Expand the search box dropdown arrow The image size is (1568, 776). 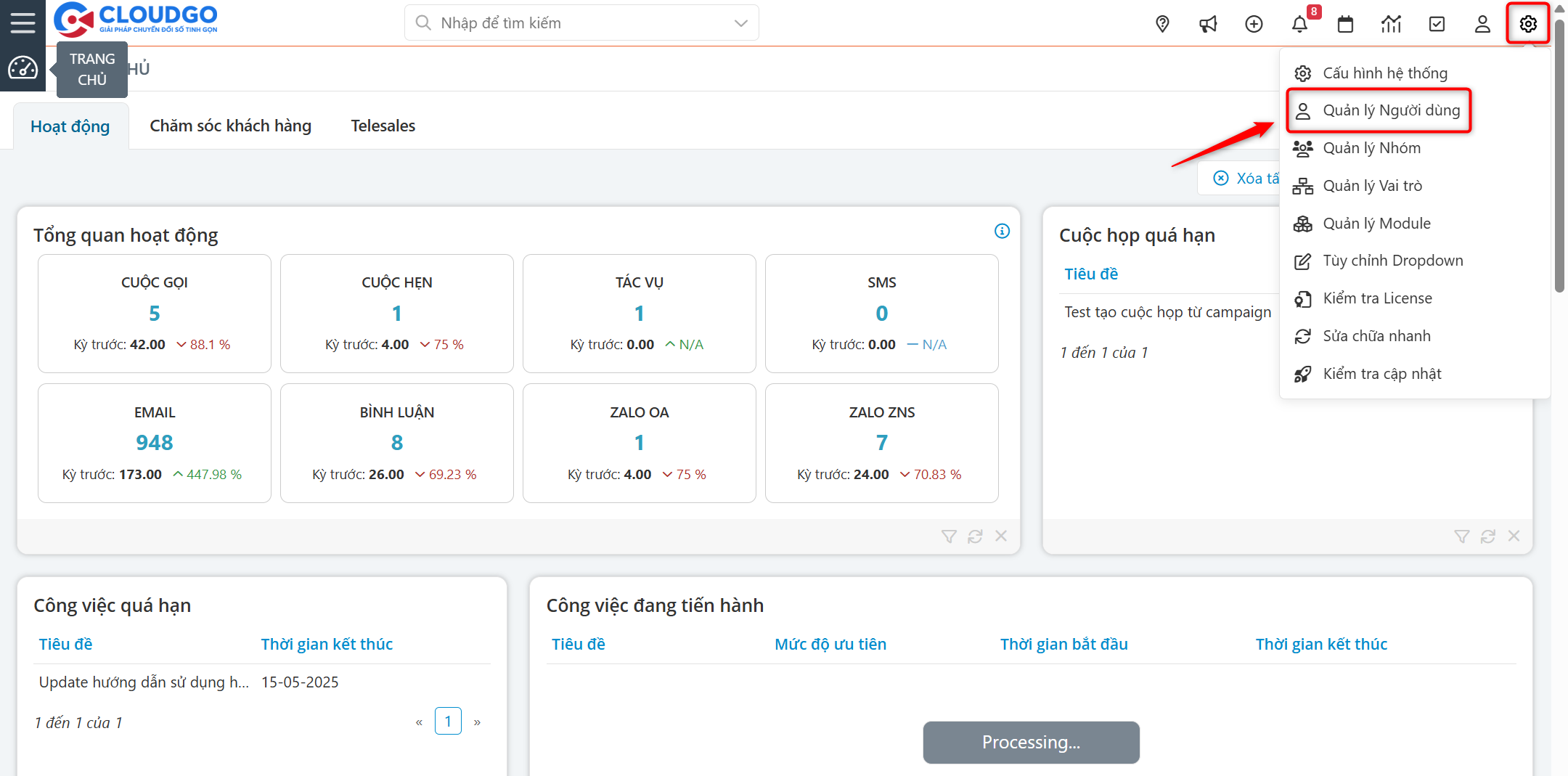[740, 23]
